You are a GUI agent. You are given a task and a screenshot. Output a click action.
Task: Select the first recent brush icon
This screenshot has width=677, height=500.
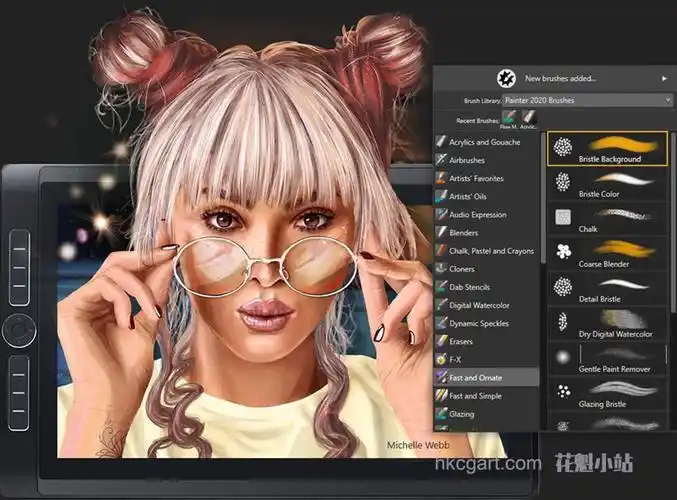(x=510, y=119)
